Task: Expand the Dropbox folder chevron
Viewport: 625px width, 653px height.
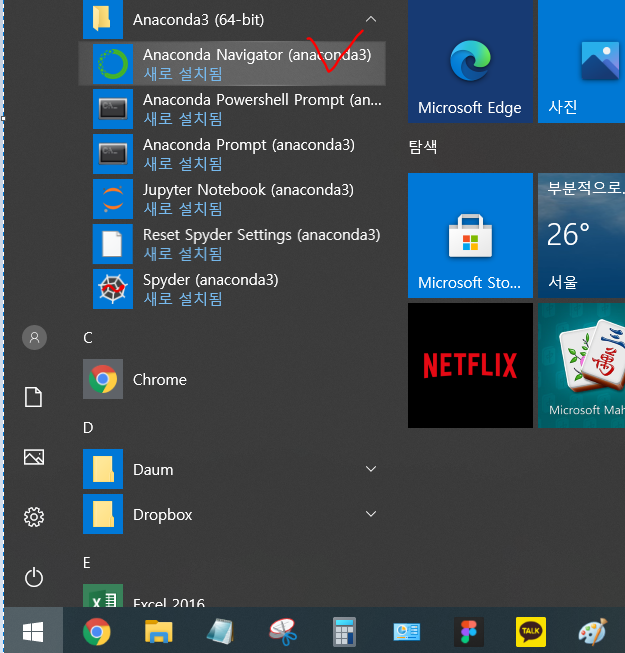Action: tap(371, 514)
